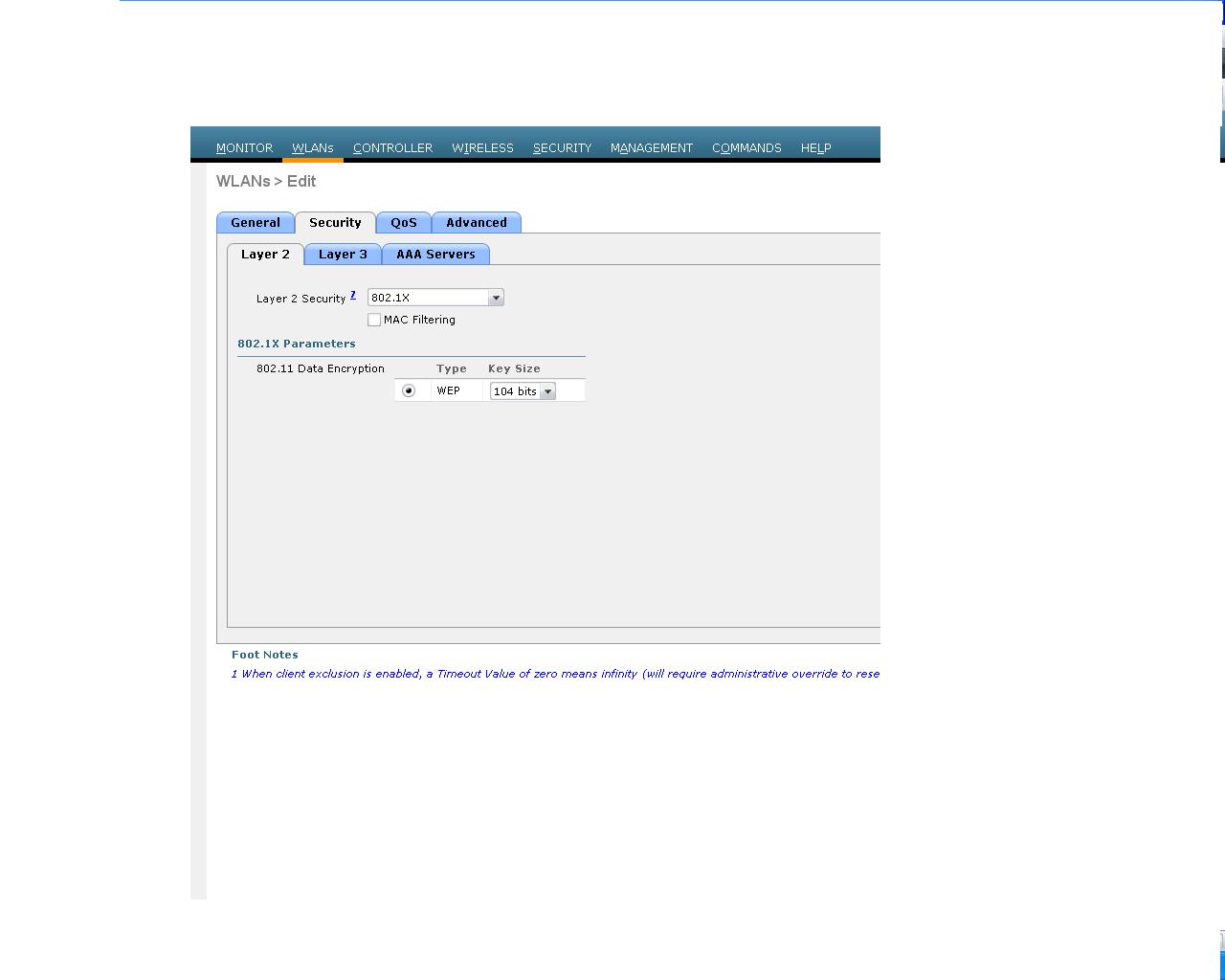The image size is (1225, 980).
Task: Open the WLANs menu
Action: tap(312, 148)
